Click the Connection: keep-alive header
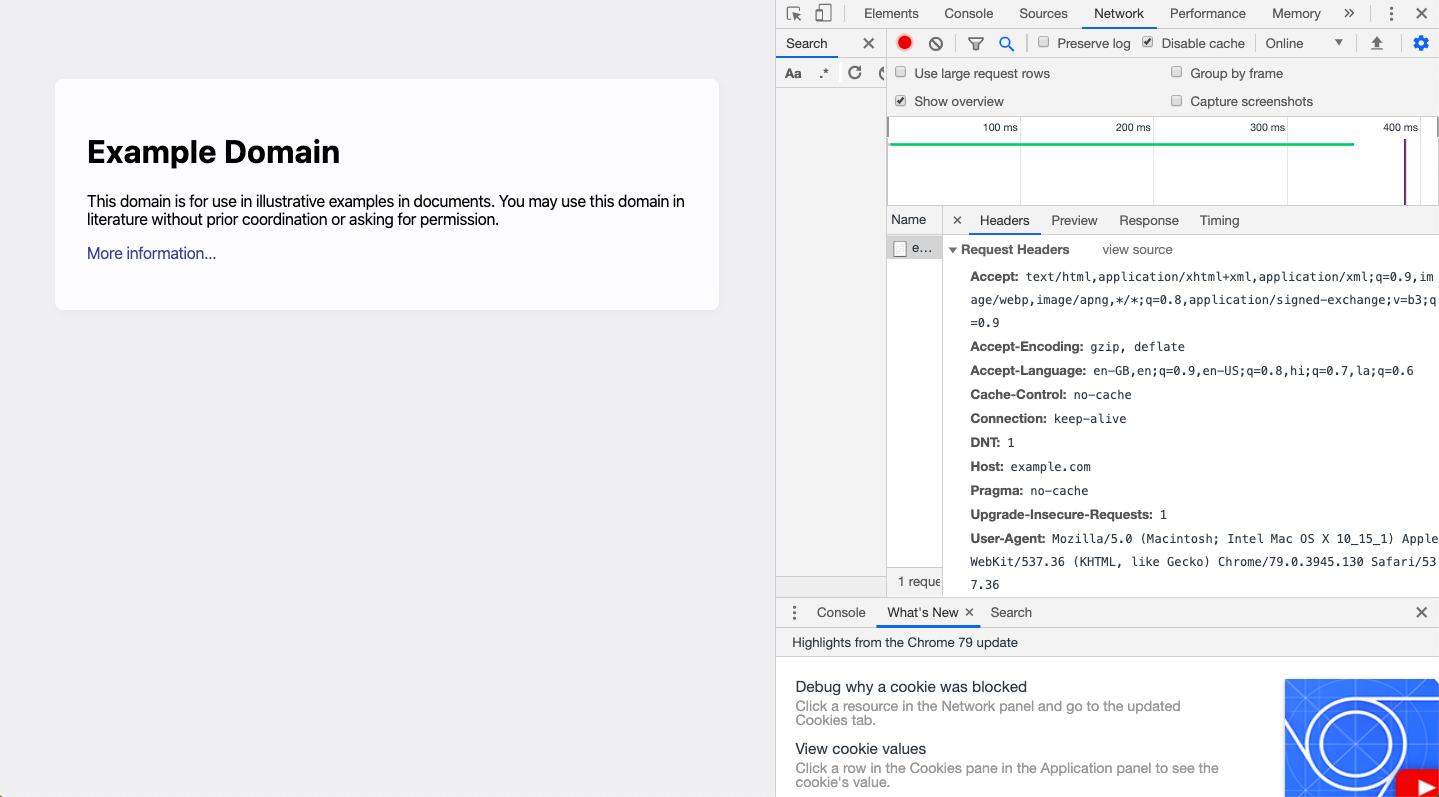The height and width of the screenshot is (797, 1439). click(x=1048, y=419)
